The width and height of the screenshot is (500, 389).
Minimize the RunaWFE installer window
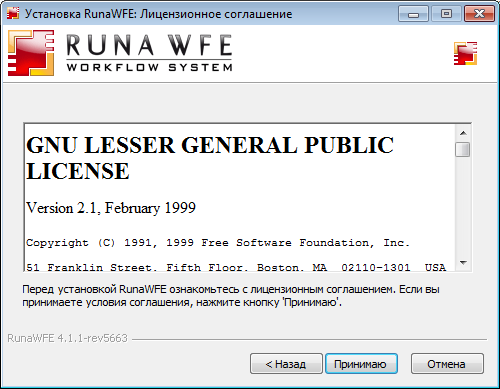click(413, 14)
